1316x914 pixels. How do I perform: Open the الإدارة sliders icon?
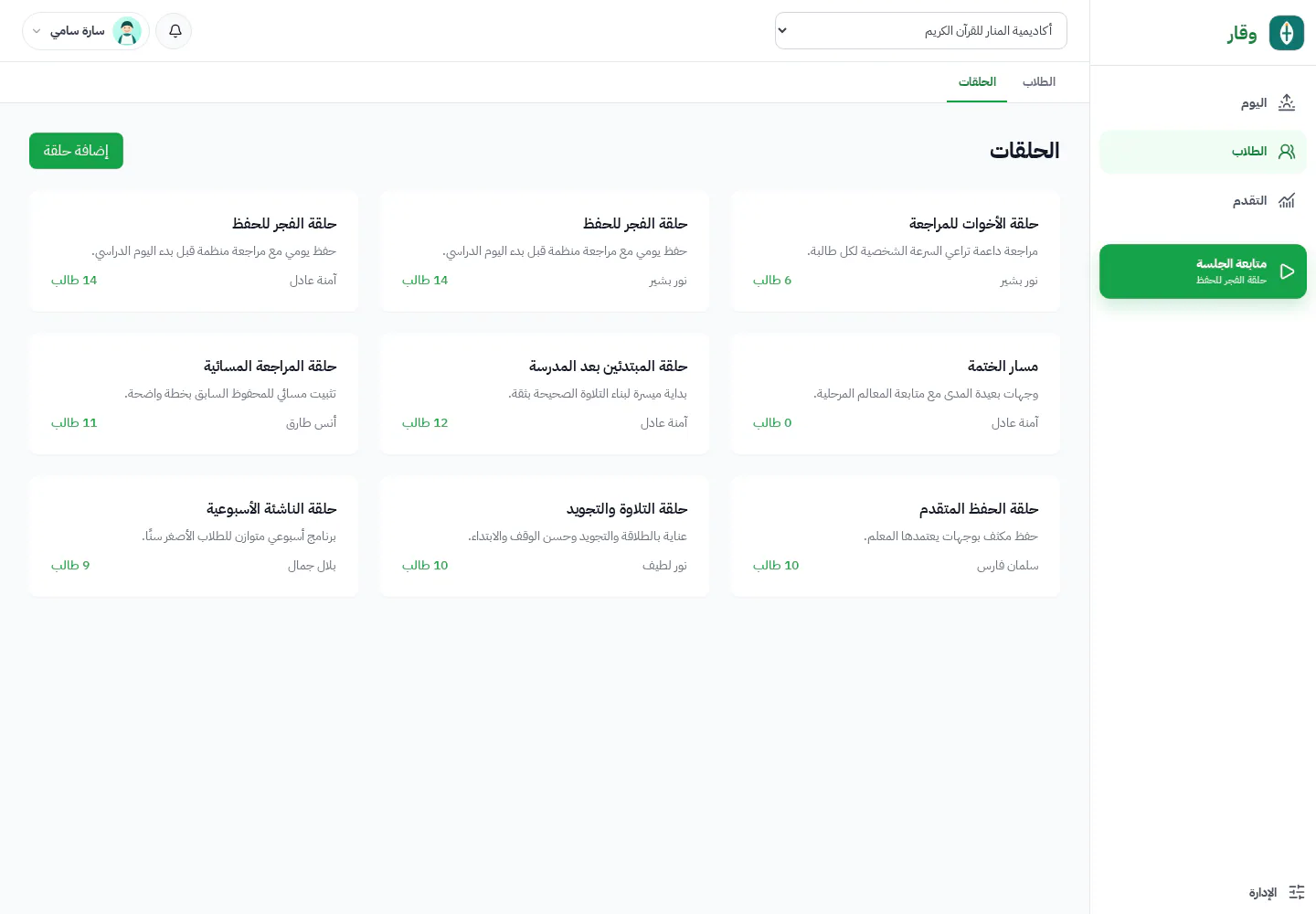click(x=1297, y=892)
